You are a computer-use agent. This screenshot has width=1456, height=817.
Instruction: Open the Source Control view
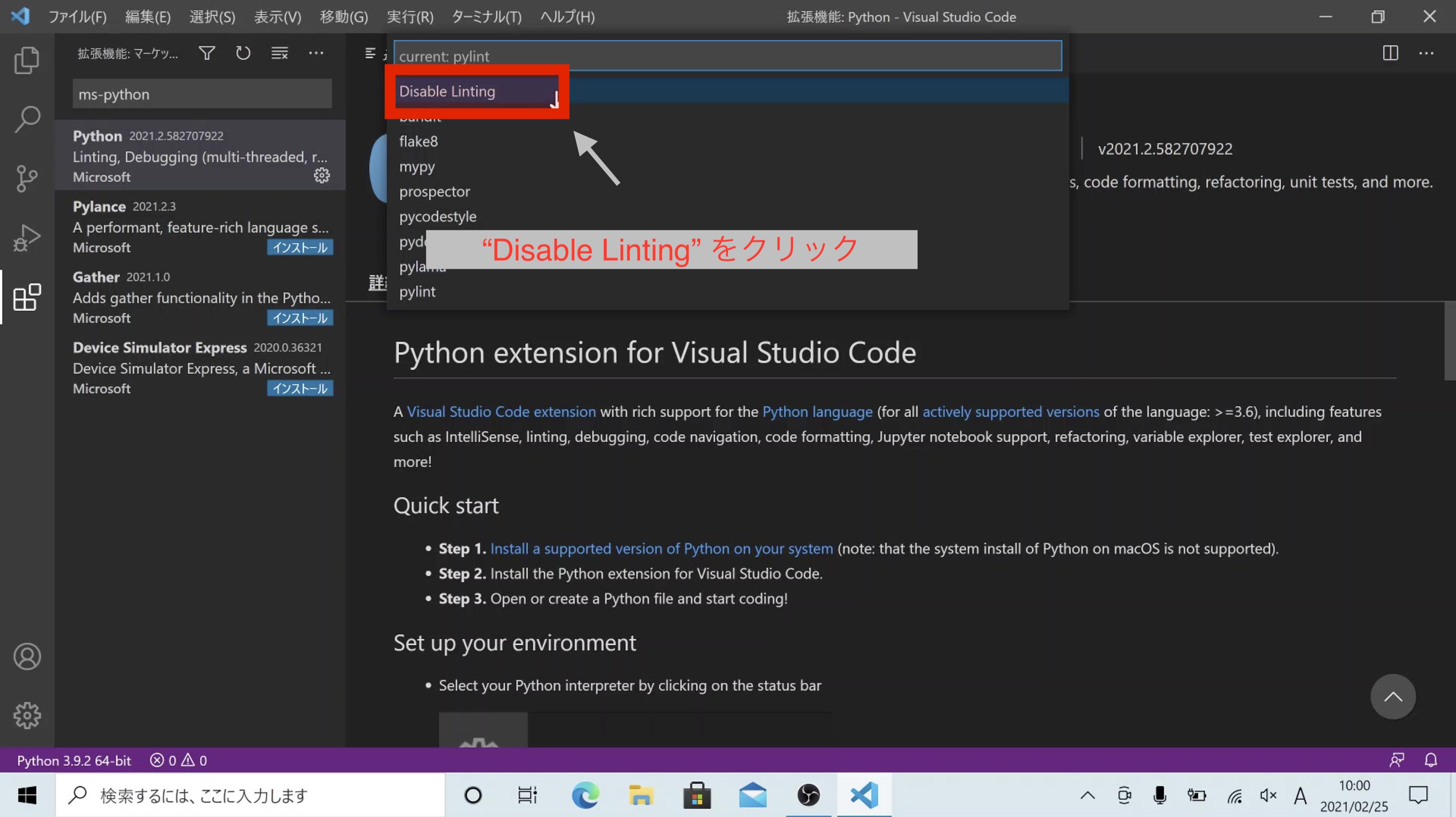(x=27, y=179)
